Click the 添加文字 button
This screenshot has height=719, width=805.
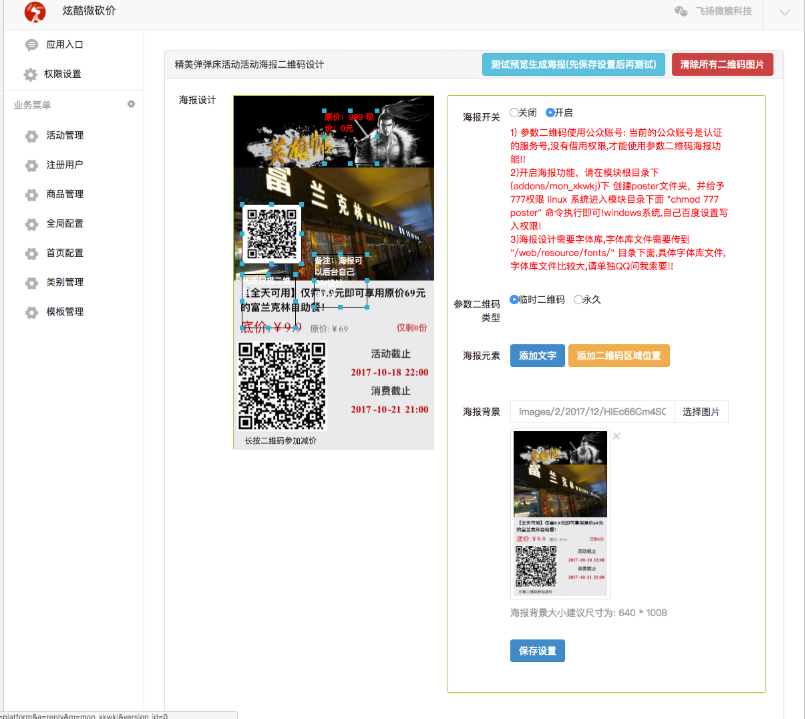pyautogui.click(x=538, y=355)
